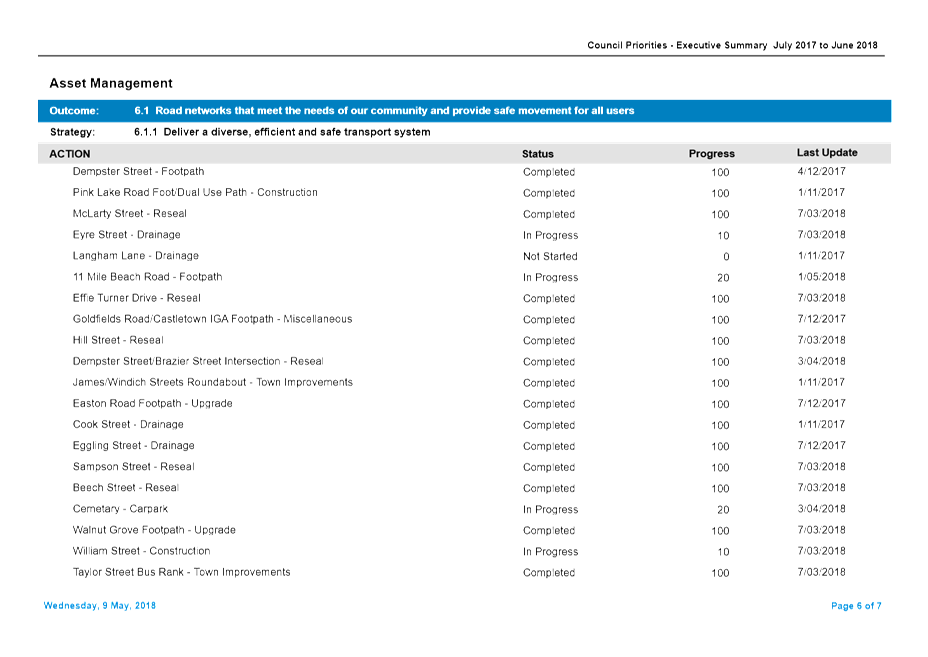Click progress value 20 for 11 Mile Beach Road

point(723,278)
